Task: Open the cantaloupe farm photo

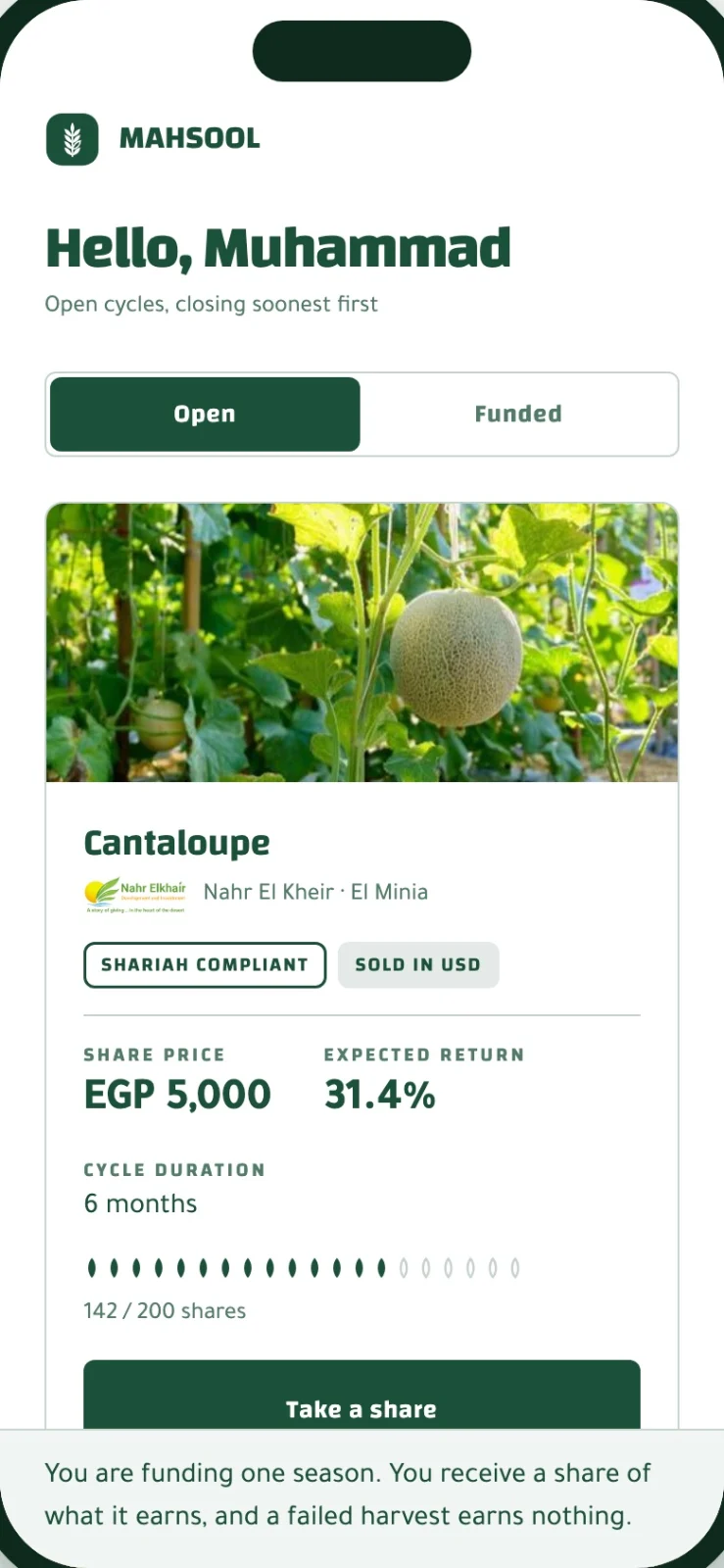Action: [x=362, y=642]
